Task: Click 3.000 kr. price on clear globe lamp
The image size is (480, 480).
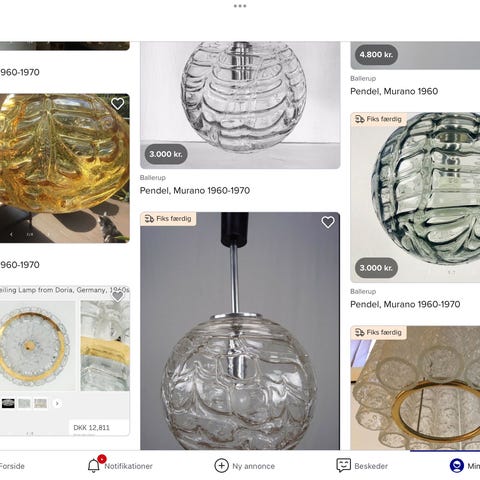Action: pos(166,154)
